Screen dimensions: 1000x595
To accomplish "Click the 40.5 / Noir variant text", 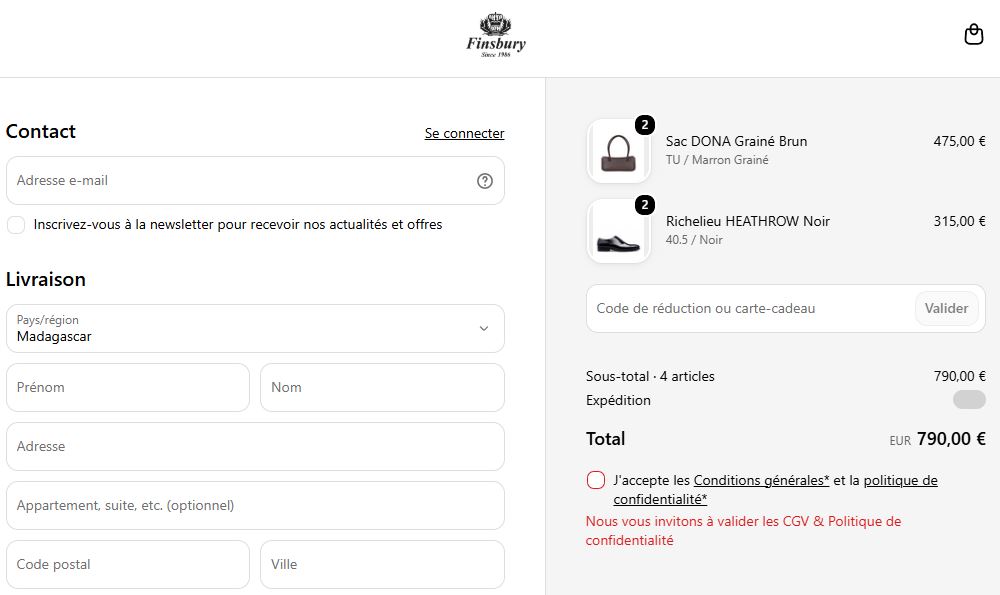I will 694,240.
